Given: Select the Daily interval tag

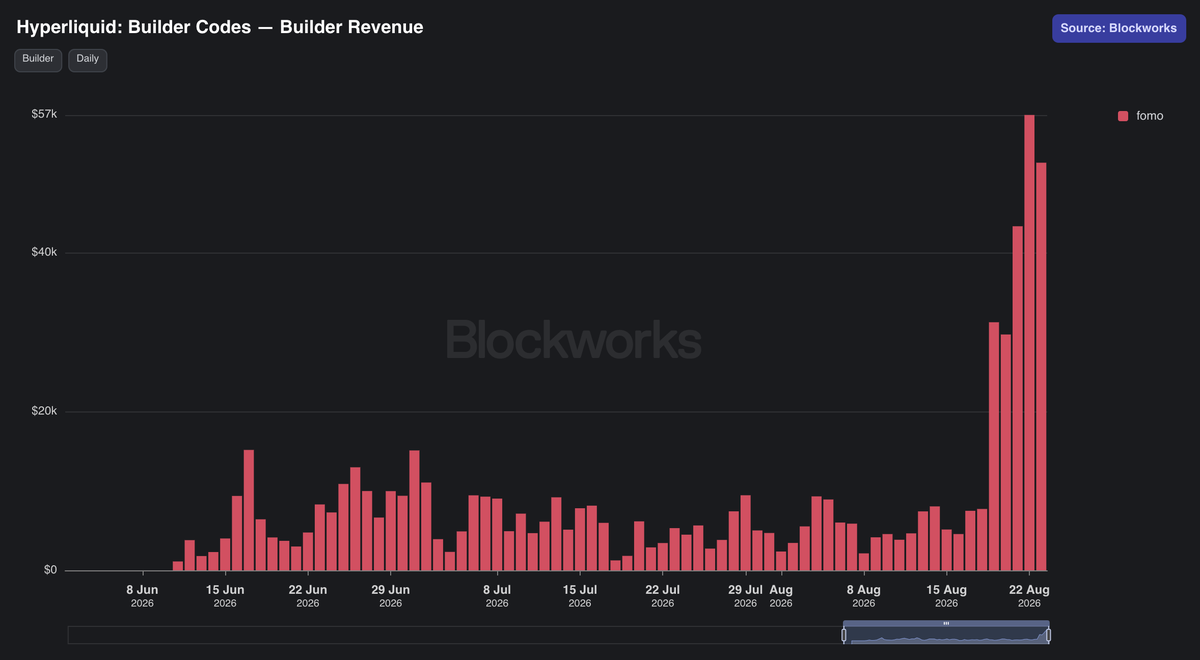Looking at the screenshot, I should coord(88,59).
